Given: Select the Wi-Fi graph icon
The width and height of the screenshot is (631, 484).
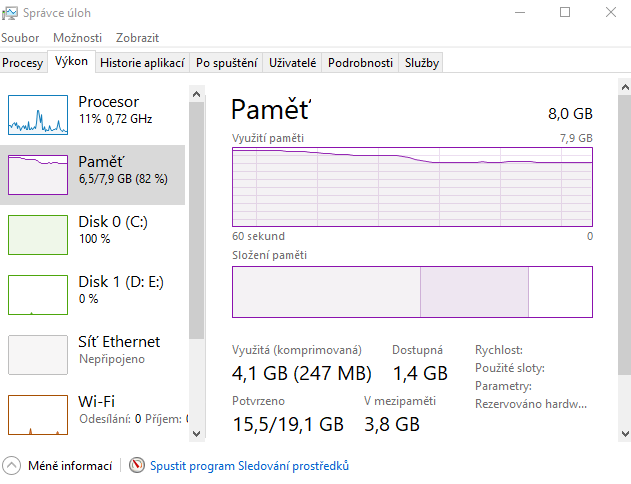Looking at the screenshot, I should pyautogui.click(x=37, y=415).
